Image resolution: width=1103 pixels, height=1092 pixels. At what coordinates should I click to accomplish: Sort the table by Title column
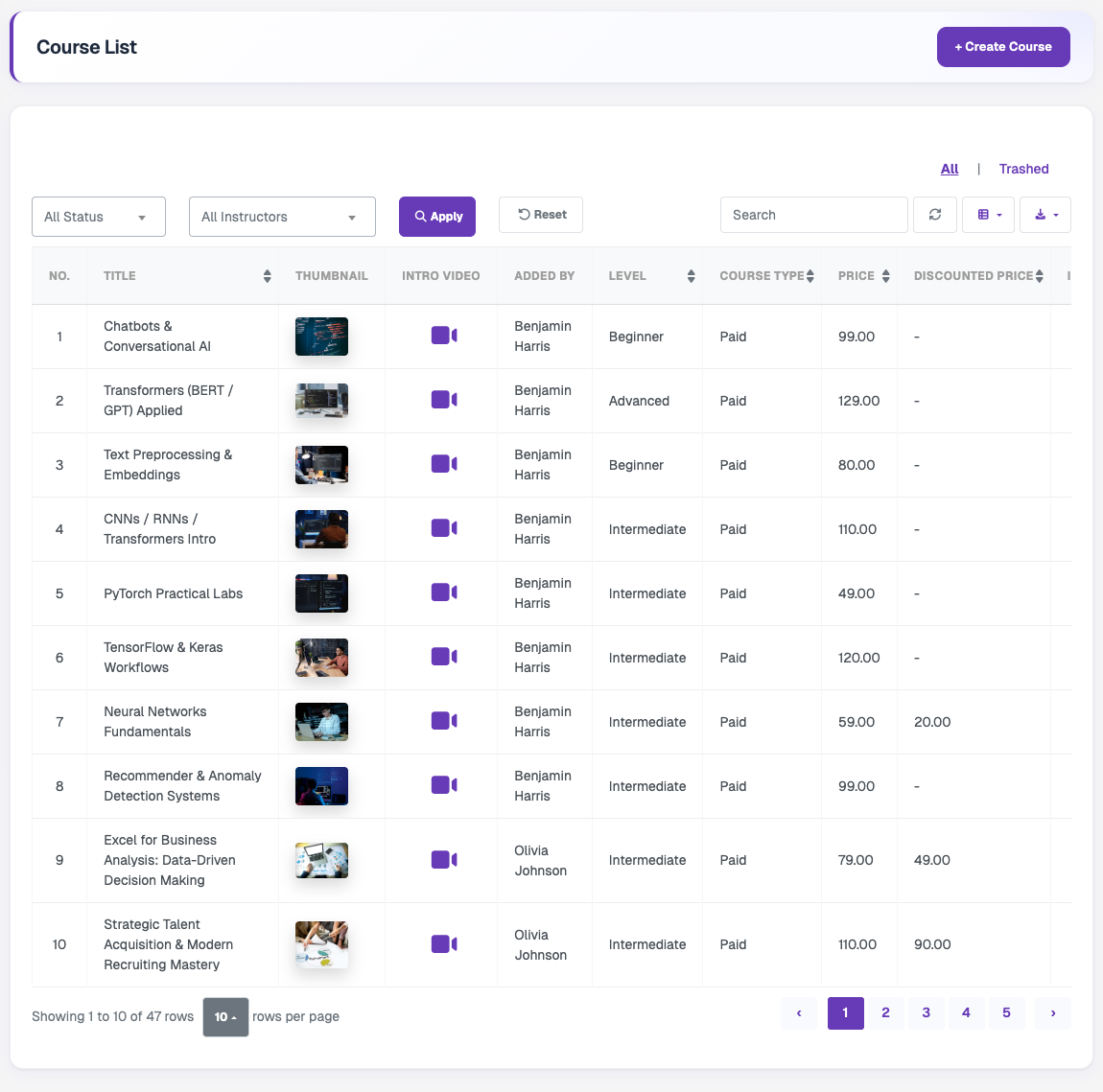[268, 276]
